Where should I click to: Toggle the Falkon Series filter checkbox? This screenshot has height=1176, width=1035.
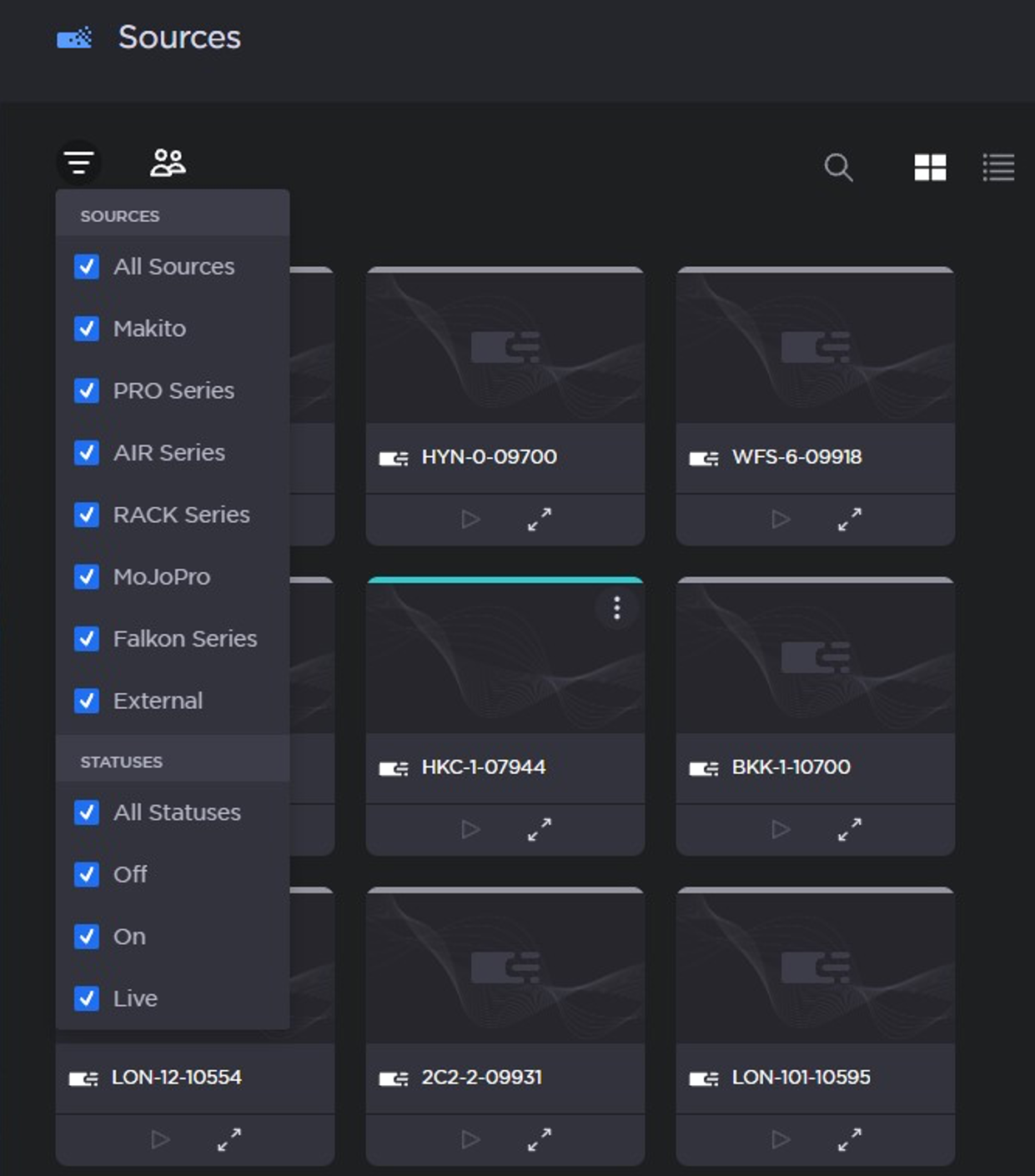tap(87, 639)
